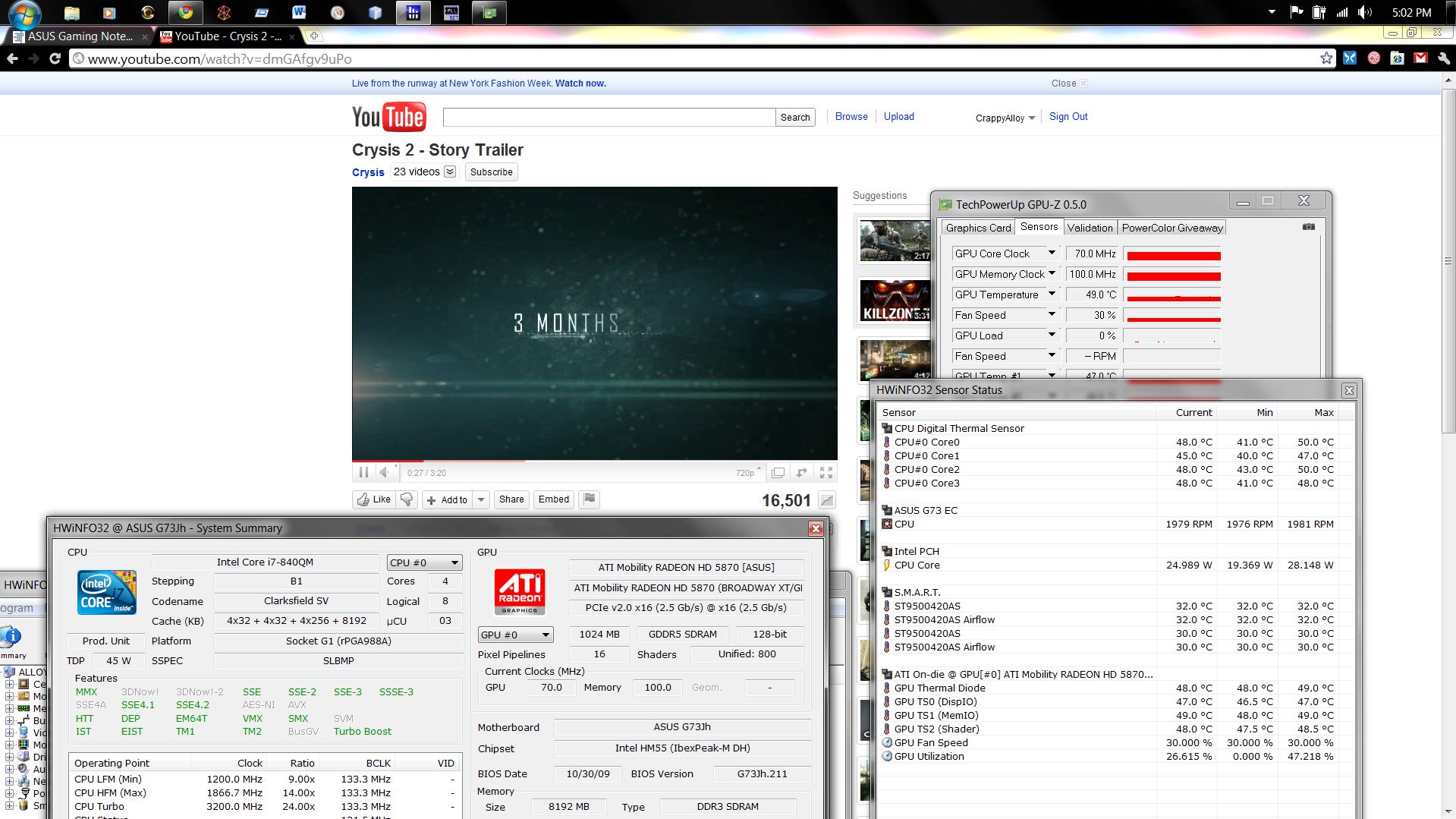This screenshot has height=819, width=1456.
Task: Mute the YouTube player volume
Action: 385,472
